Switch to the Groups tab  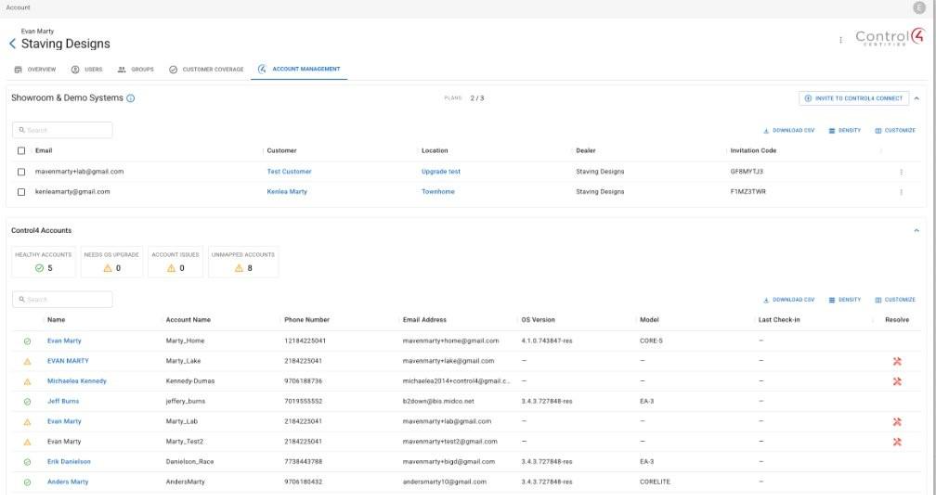136,70
